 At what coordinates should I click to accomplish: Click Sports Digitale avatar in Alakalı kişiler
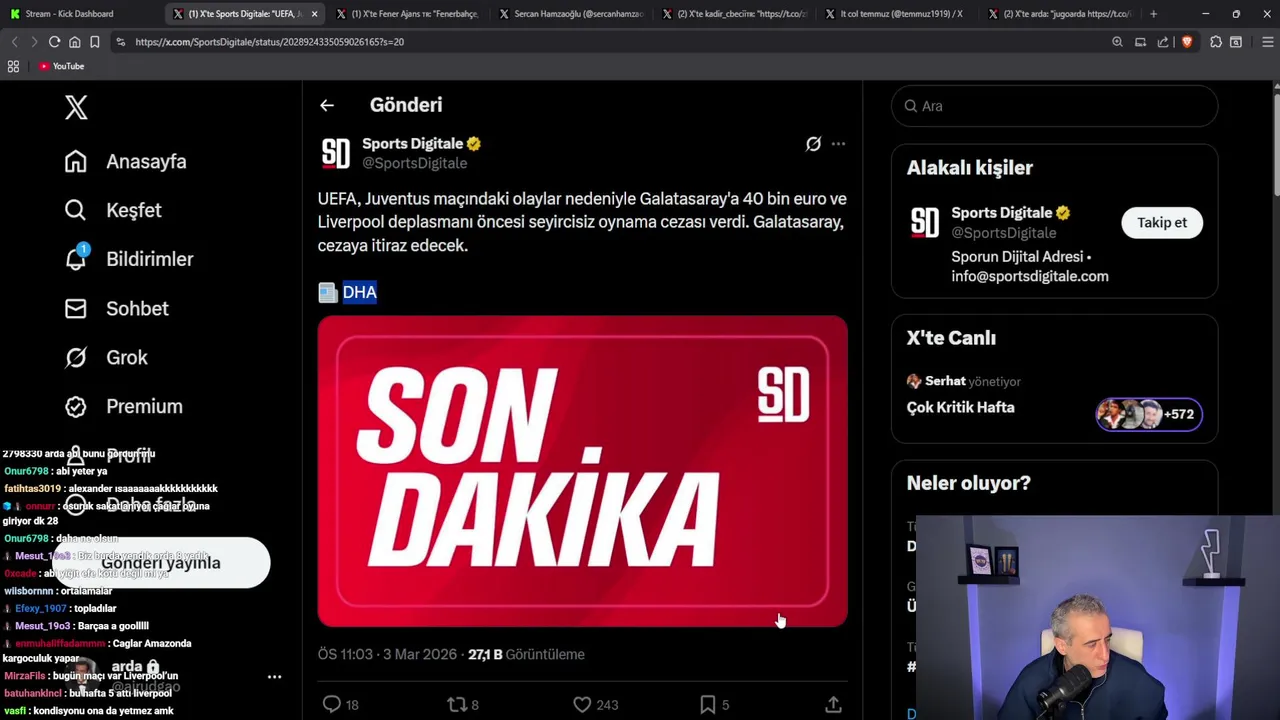point(925,222)
